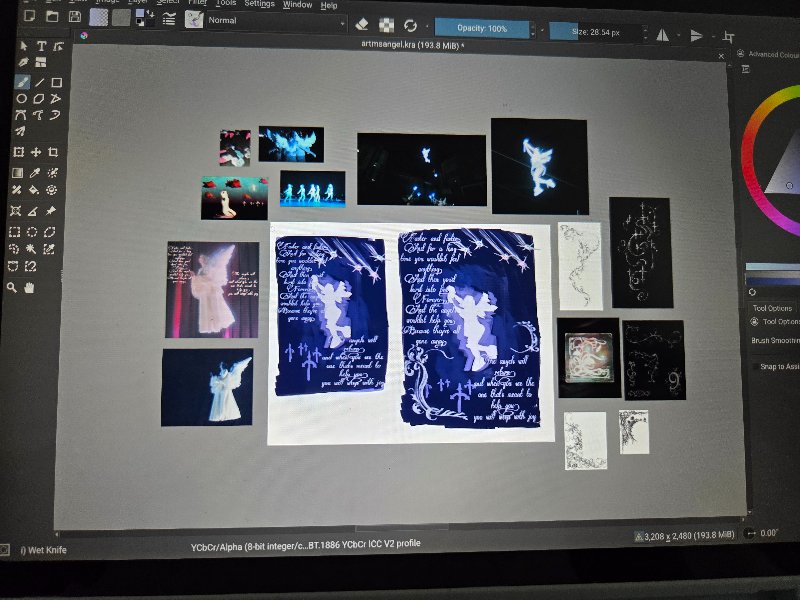The height and width of the screenshot is (600, 800).
Task: Select the Polyline tool
Action: coord(56,98)
